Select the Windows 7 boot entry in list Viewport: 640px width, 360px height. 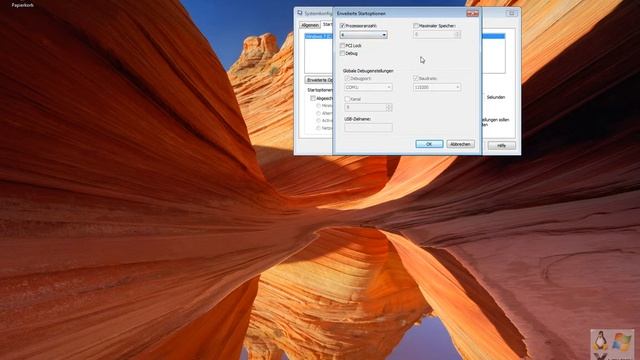tap(319, 36)
